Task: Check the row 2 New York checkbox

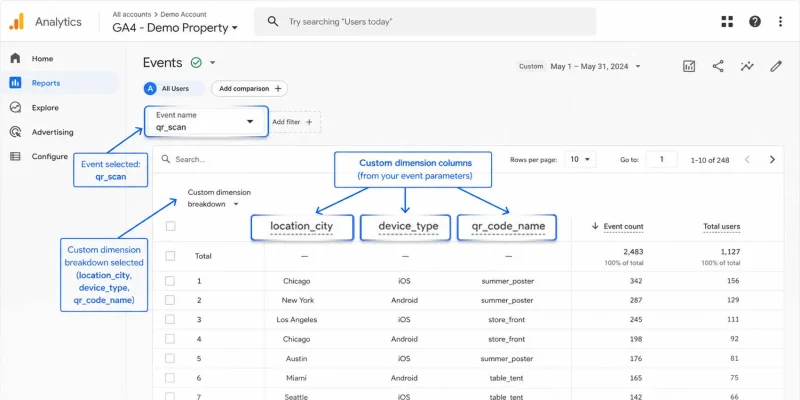Action: (170, 300)
